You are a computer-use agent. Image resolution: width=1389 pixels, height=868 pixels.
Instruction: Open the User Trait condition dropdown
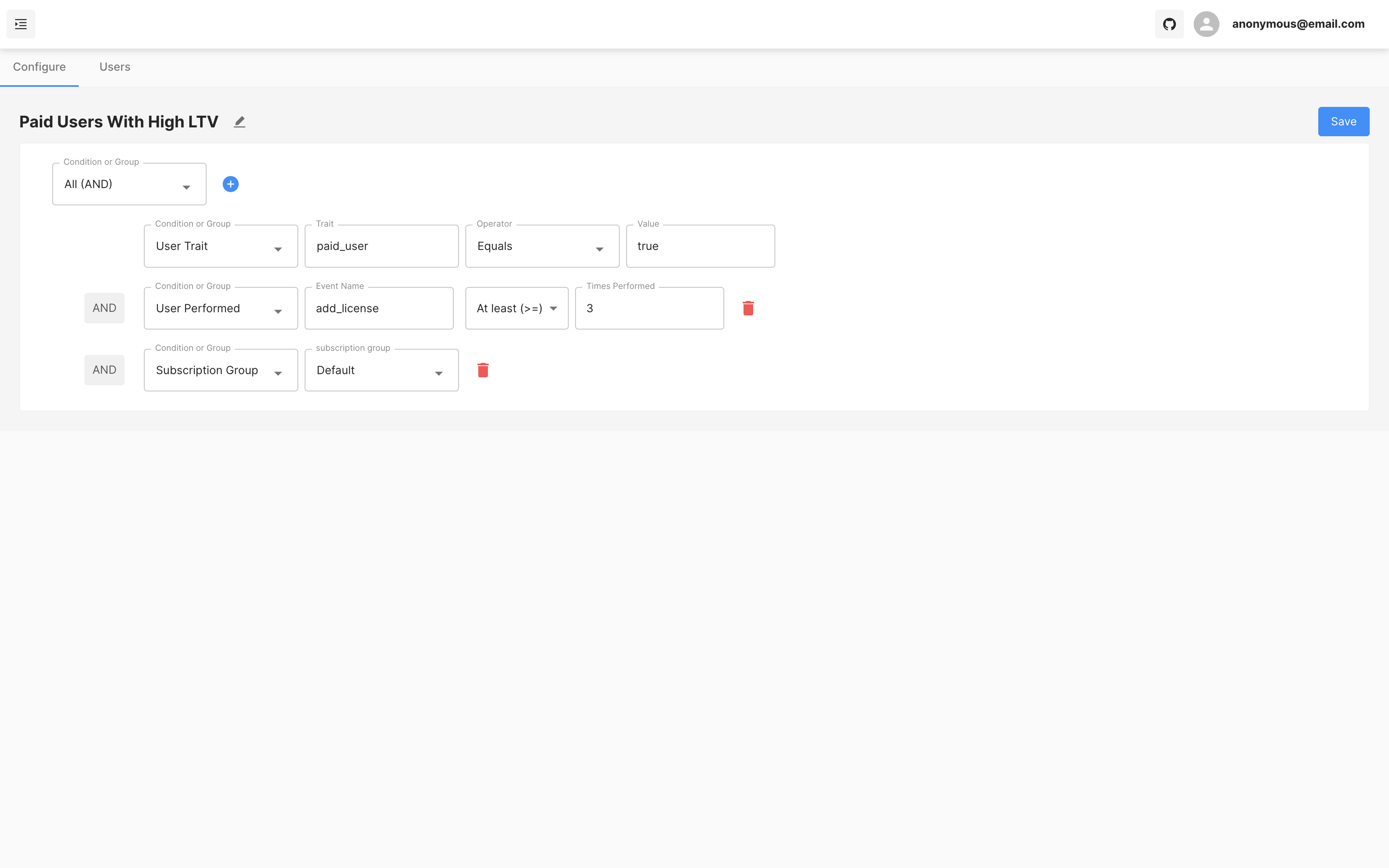pyautogui.click(x=221, y=246)
